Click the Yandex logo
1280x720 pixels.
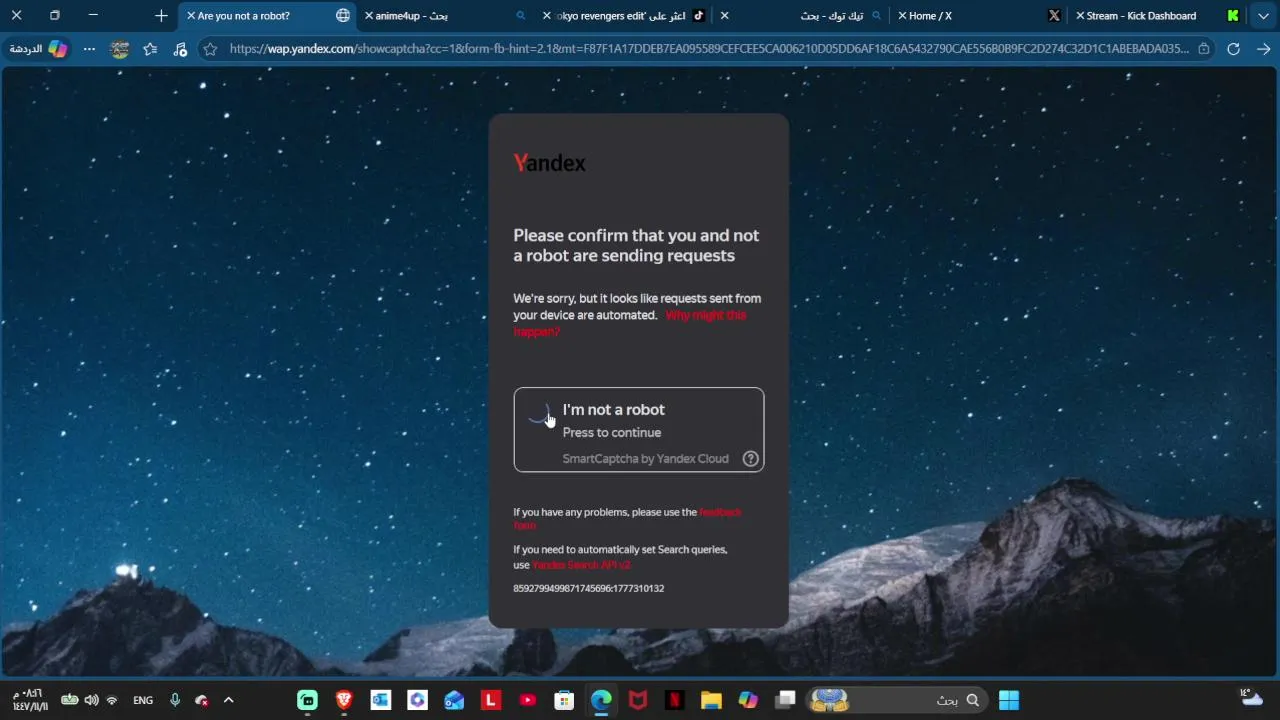click(x=549, y=163)
